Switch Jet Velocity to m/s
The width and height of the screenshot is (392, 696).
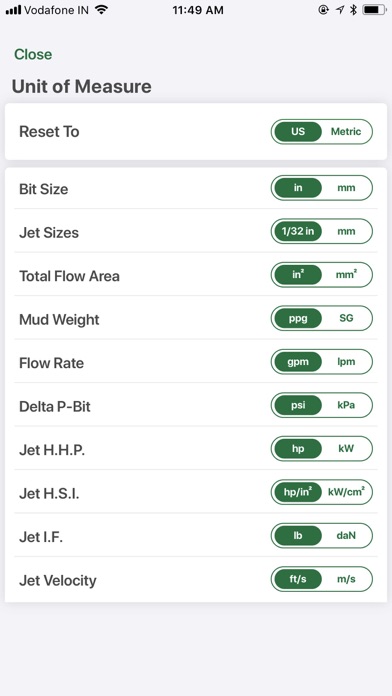pyautogui.click(x=346, y=579)
